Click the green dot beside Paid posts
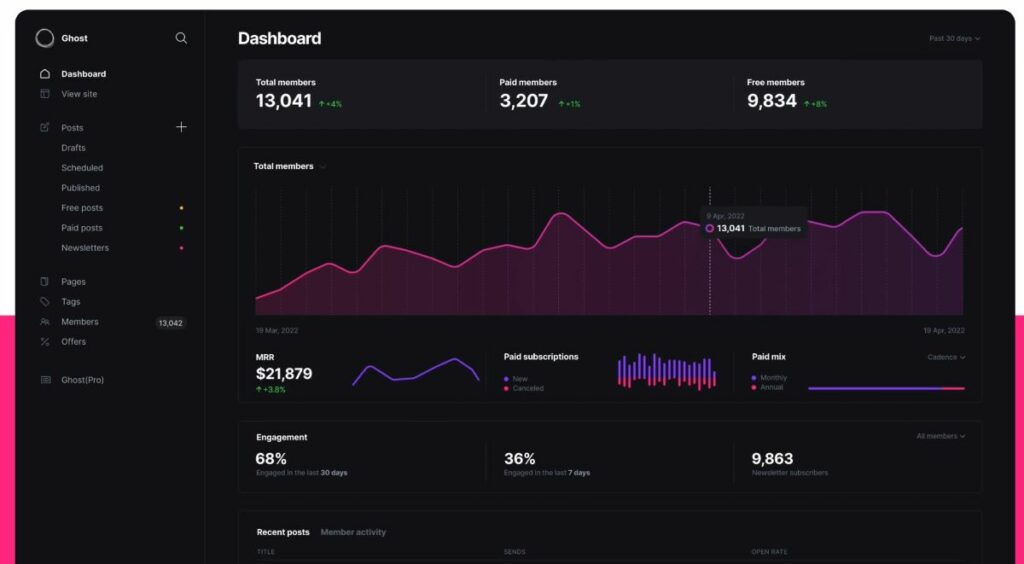The width and height of the screenshot is (1024, 564). click(181, 228)
